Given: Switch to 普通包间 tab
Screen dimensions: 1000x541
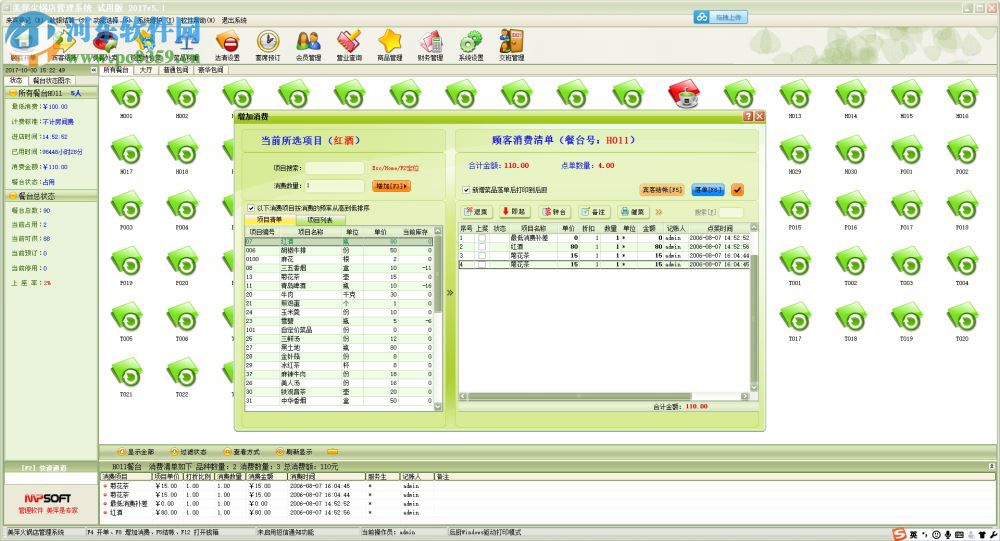Looking at the screenshot, I should click(175, 70).
